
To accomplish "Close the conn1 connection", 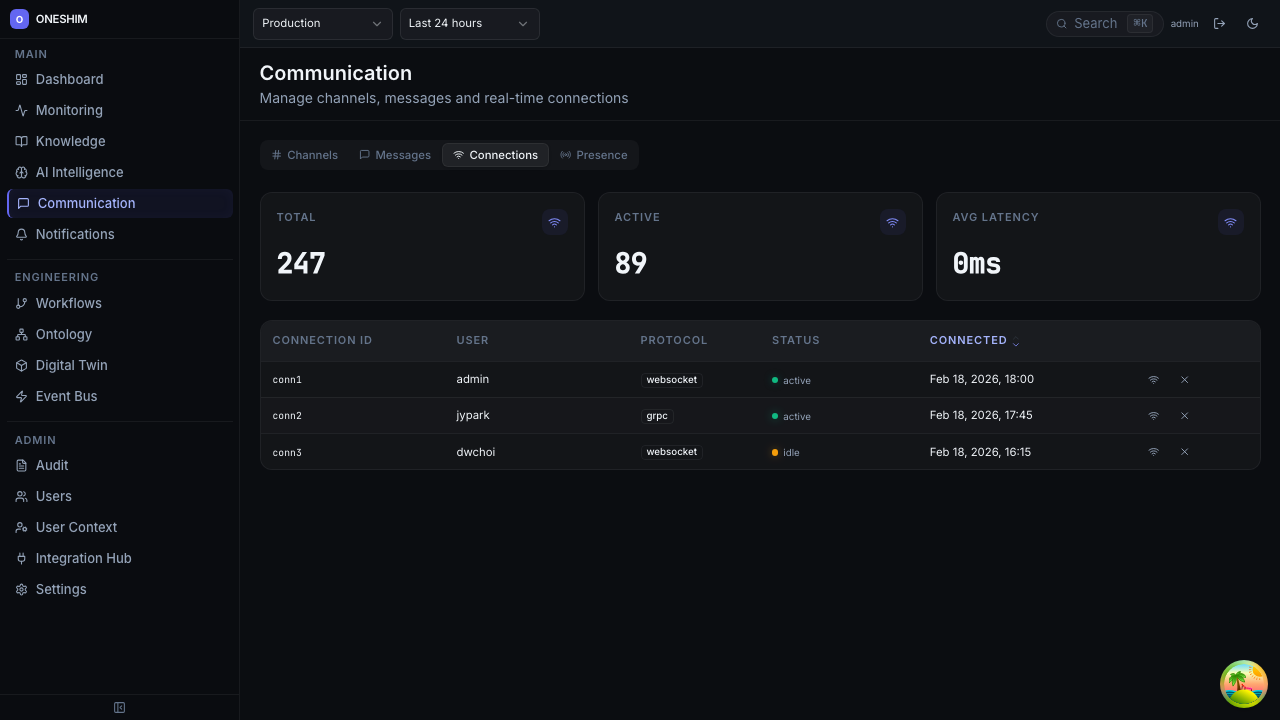I will point(1184,380).
